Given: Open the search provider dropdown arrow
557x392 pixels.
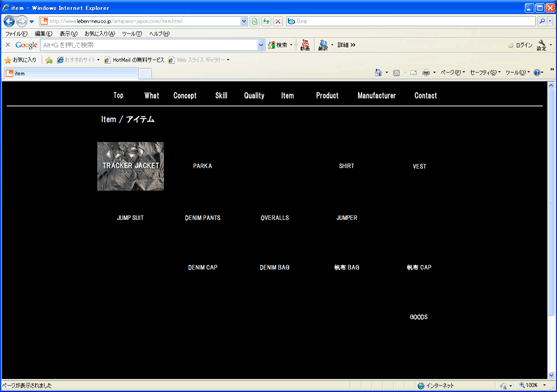Looking at the screenshot, I should click(x=550, y=21).
